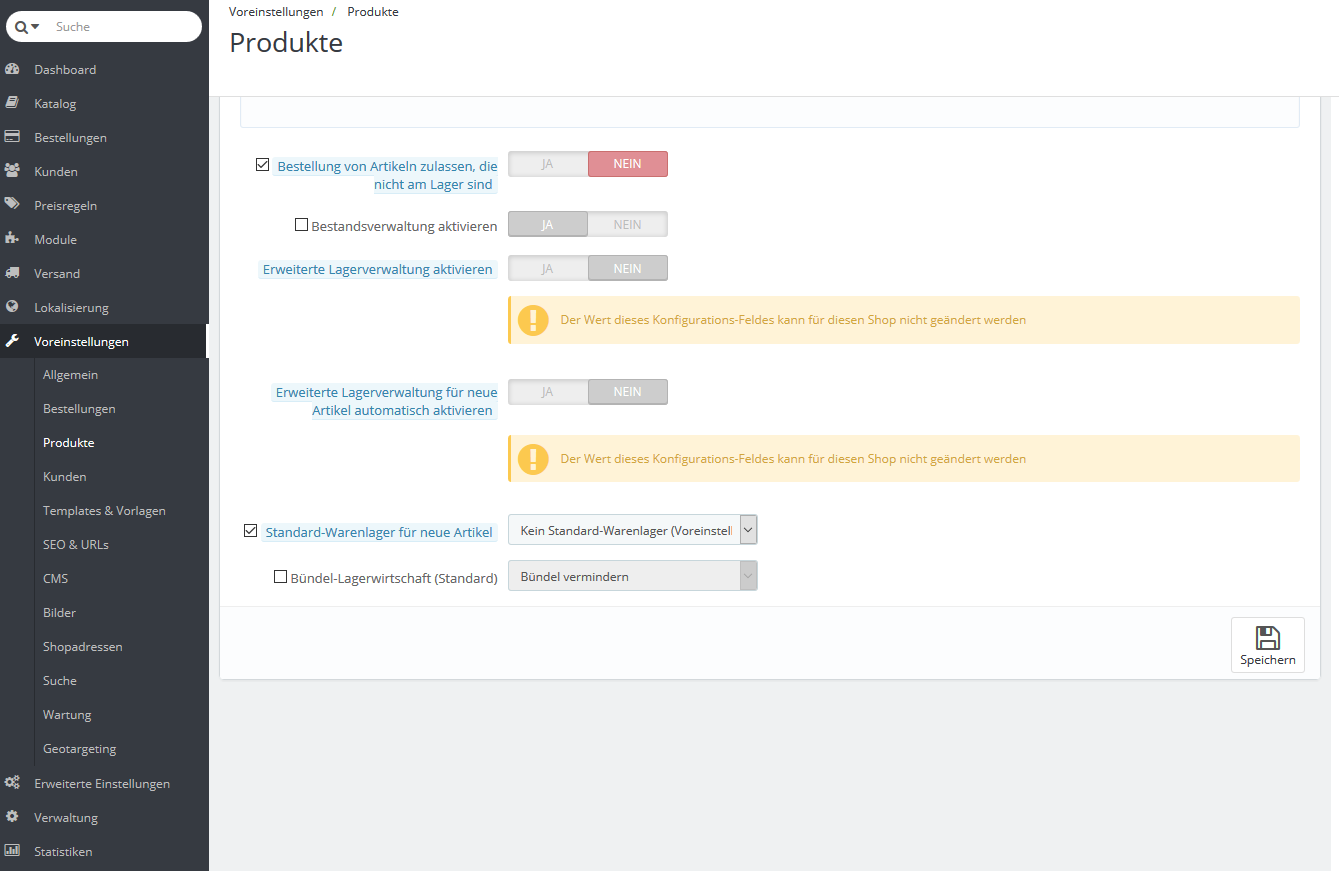The width and height of the screenshot is (1339, 871).
Task: Click the Bestellung von Artikeln zulassen label
Action: pyautogui.click(x=387, y=175)
